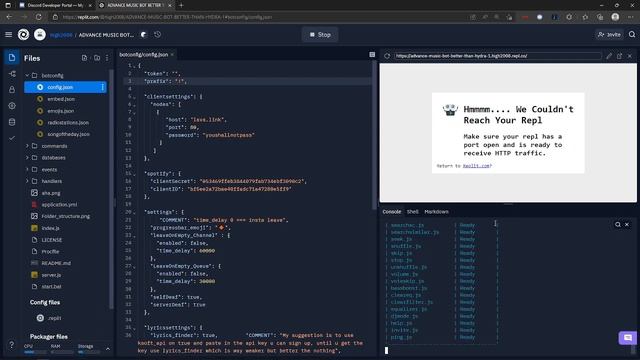640x360 pixels.
Task: Open aha.png file
Action: click(x=51, y=193)
